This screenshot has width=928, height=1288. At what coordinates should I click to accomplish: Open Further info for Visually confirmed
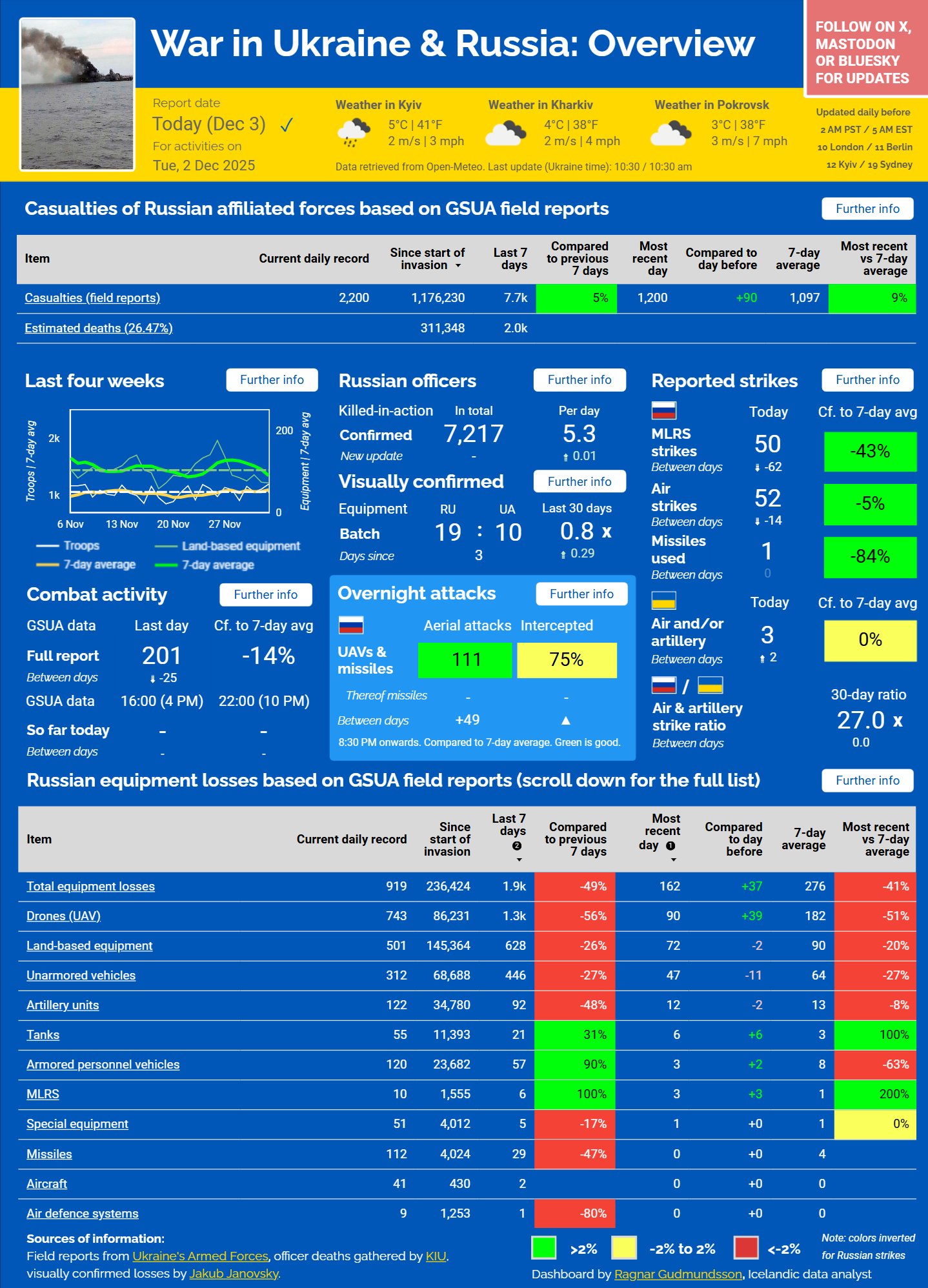[580, 481]
